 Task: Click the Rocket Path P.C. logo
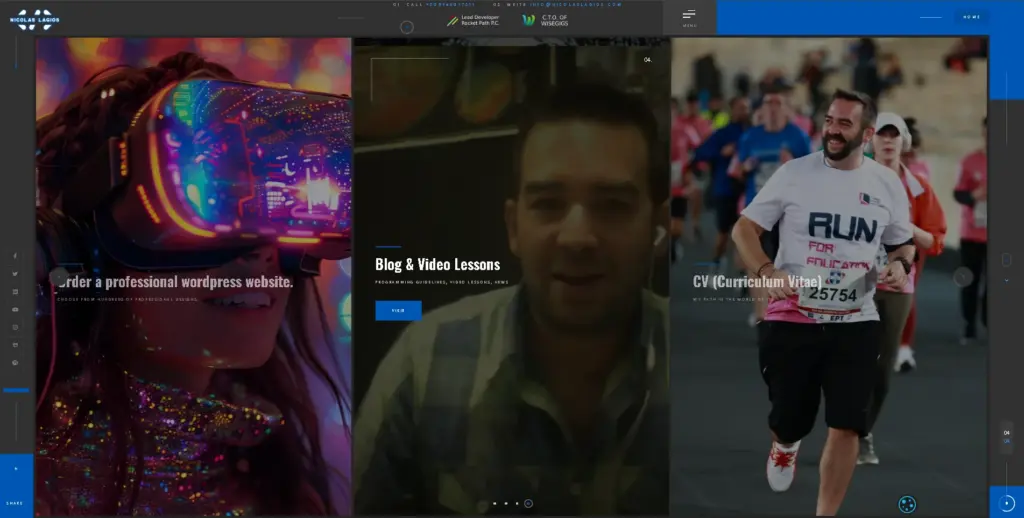click(x=474, y=20)
